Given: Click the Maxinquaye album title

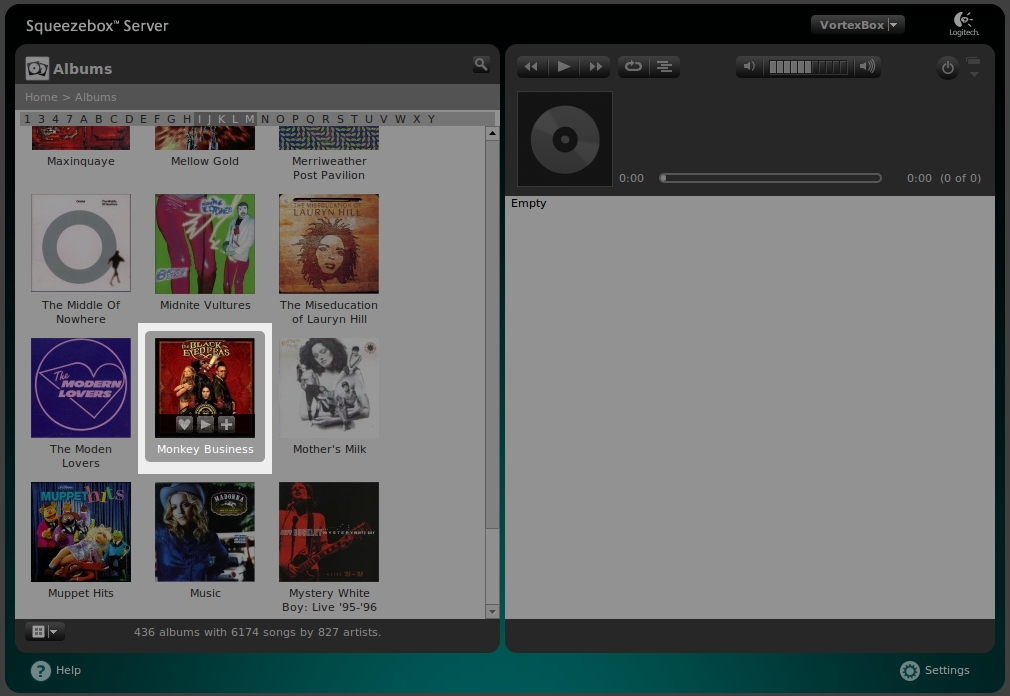Looking at the screenshot, I should tap(81, 161).
